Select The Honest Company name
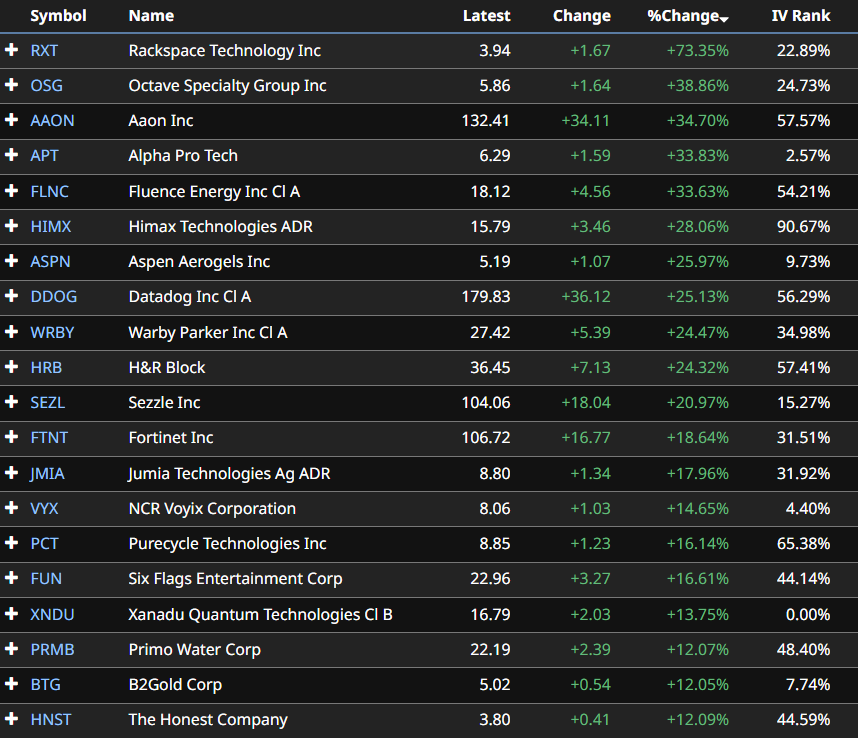858x738 pixels. [208, 720]
